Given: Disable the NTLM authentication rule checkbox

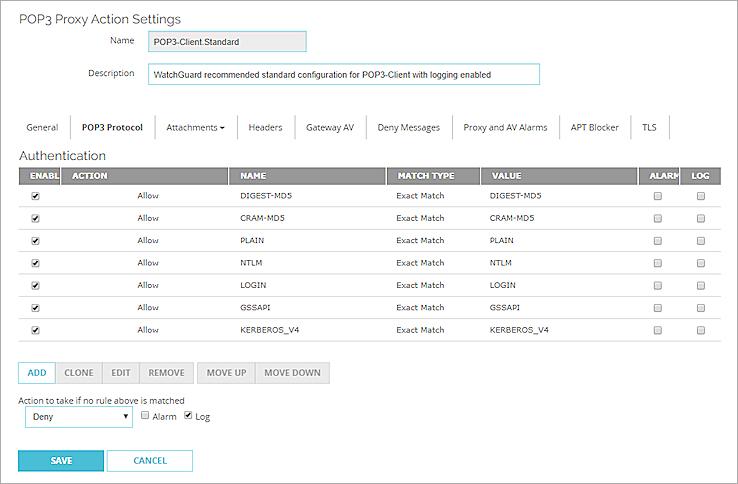Looking at the screenshot, I should tap(37, 263).
